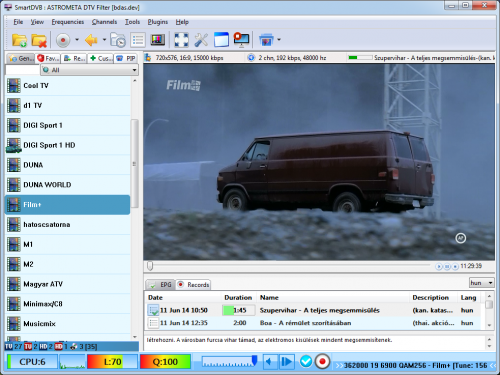Click the channel search input field
The height and width of the screenshot is (375, 500).
(22, 70)
